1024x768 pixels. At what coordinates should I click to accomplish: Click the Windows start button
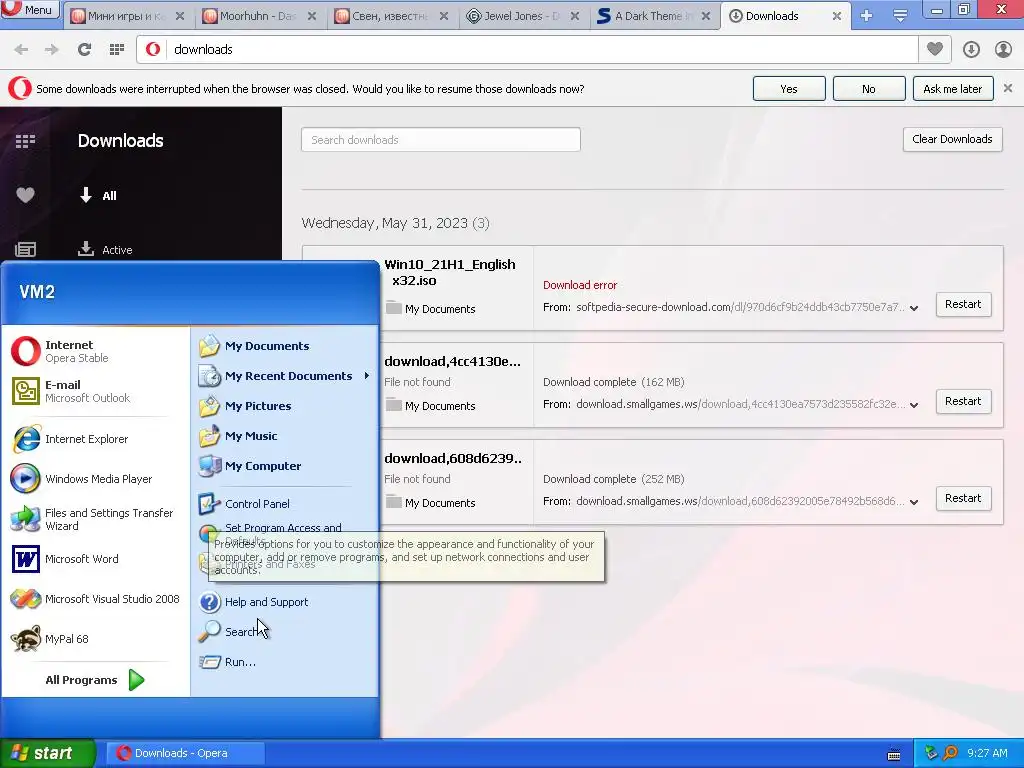pos(47,753)
